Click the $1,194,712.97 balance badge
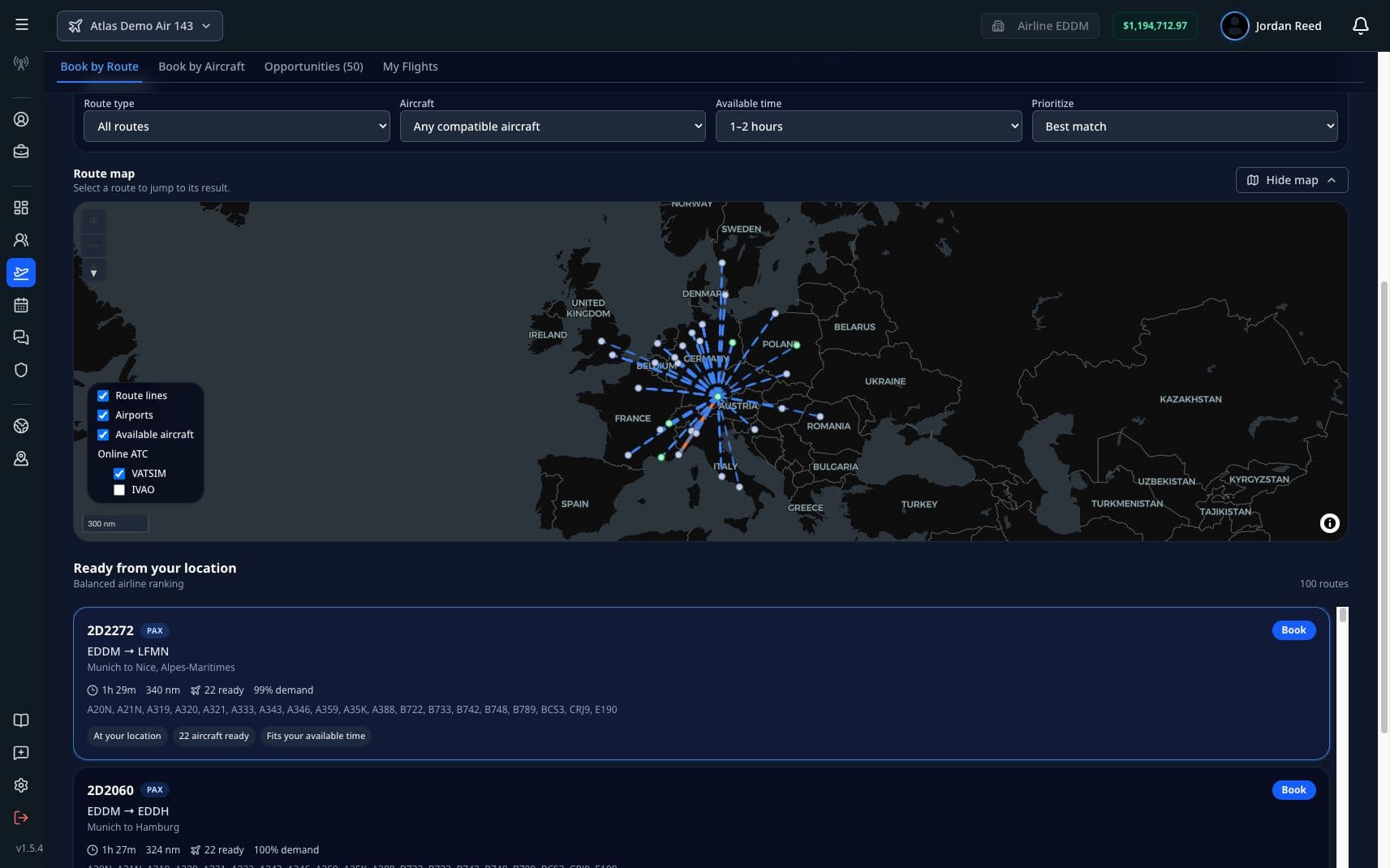 click(x=1155, y=26)
